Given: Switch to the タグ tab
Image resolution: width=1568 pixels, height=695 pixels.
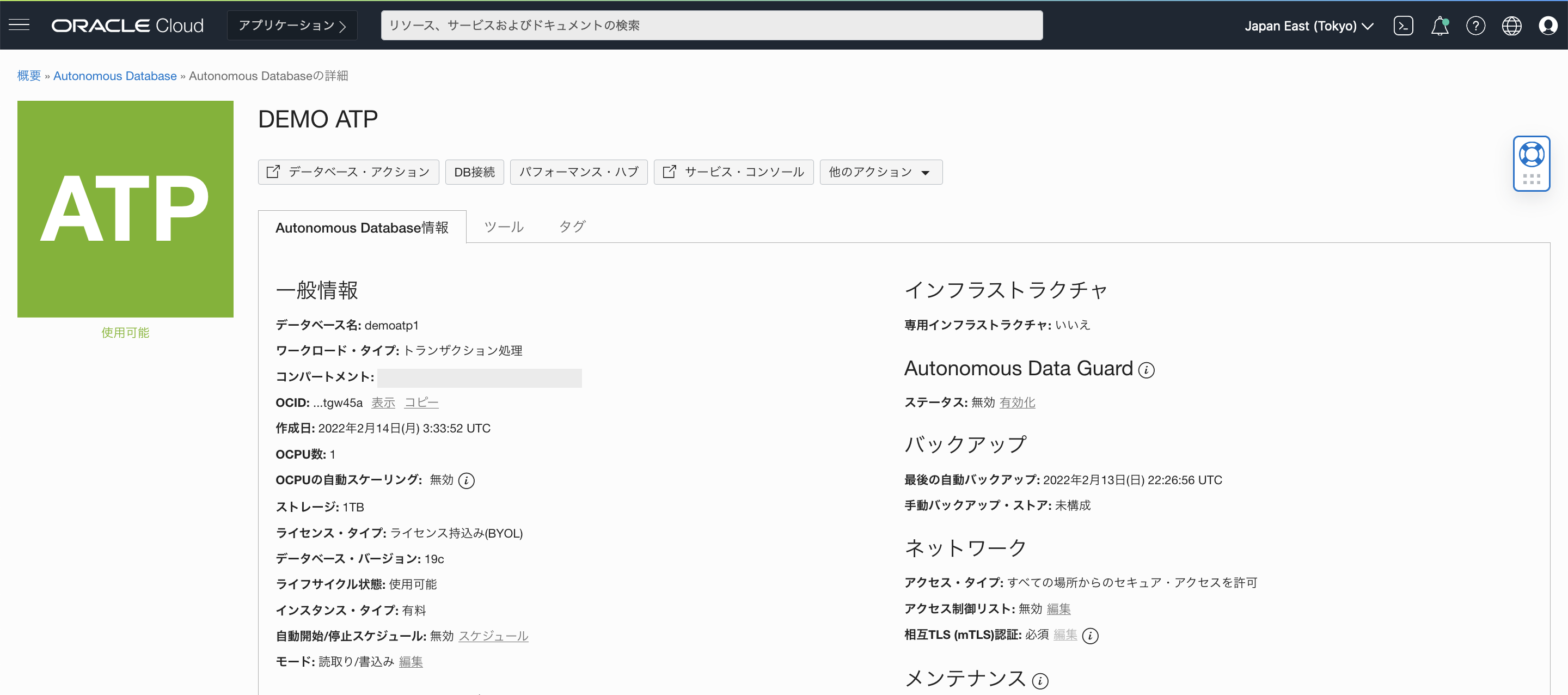Looking at the screenshot, I should [x=571, y=226].
